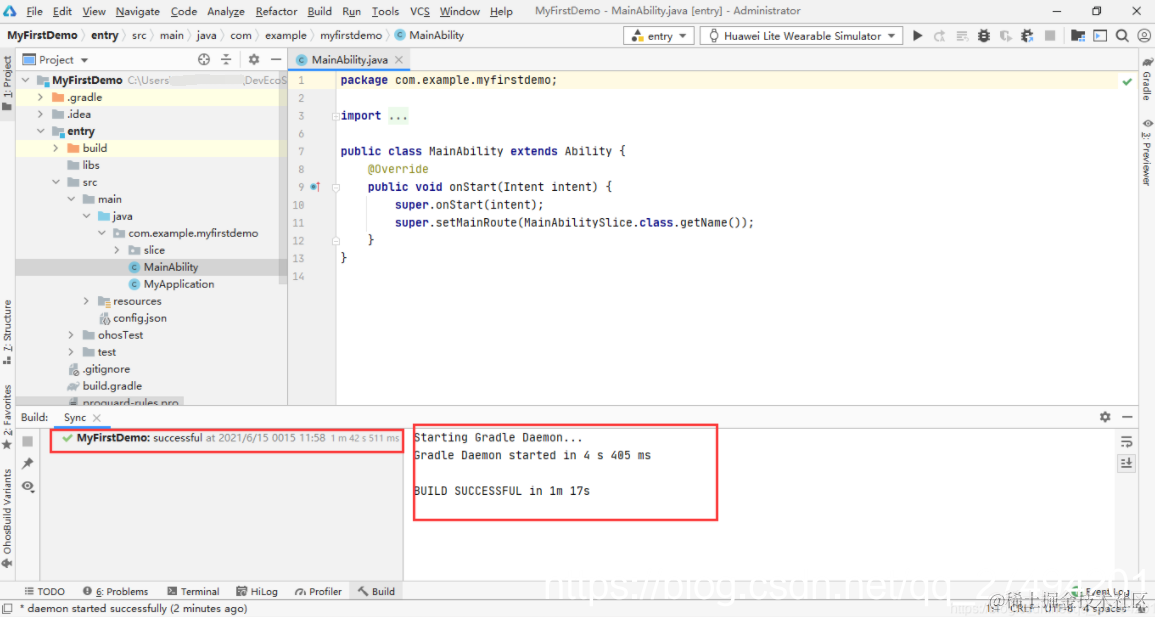The width and height of the screenshot is (1155, 617).
Task: Open the File menu
Action: pyautogui.click(x=34, y=11)
